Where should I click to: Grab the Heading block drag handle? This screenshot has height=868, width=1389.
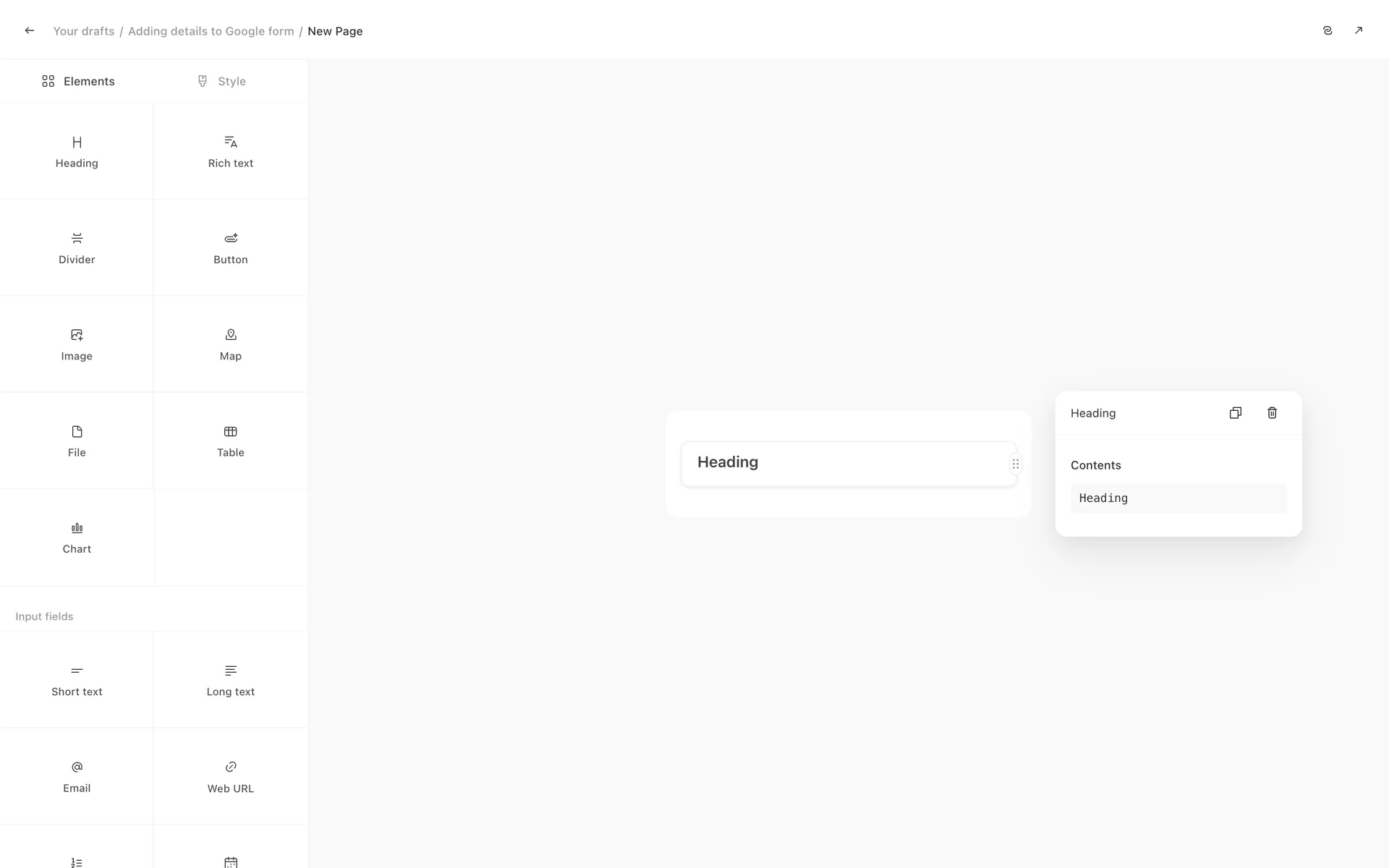pos(1015,464)
